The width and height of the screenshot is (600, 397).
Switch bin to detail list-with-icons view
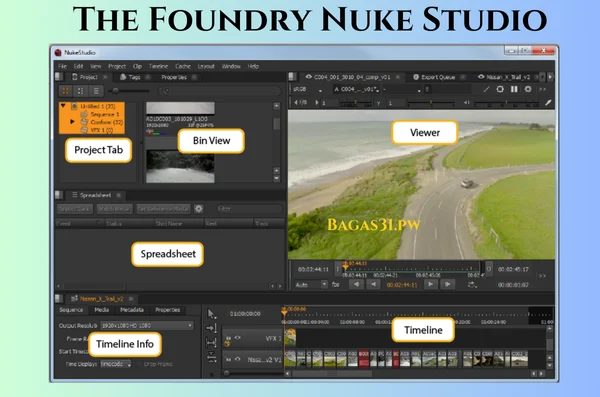point(81,91)
